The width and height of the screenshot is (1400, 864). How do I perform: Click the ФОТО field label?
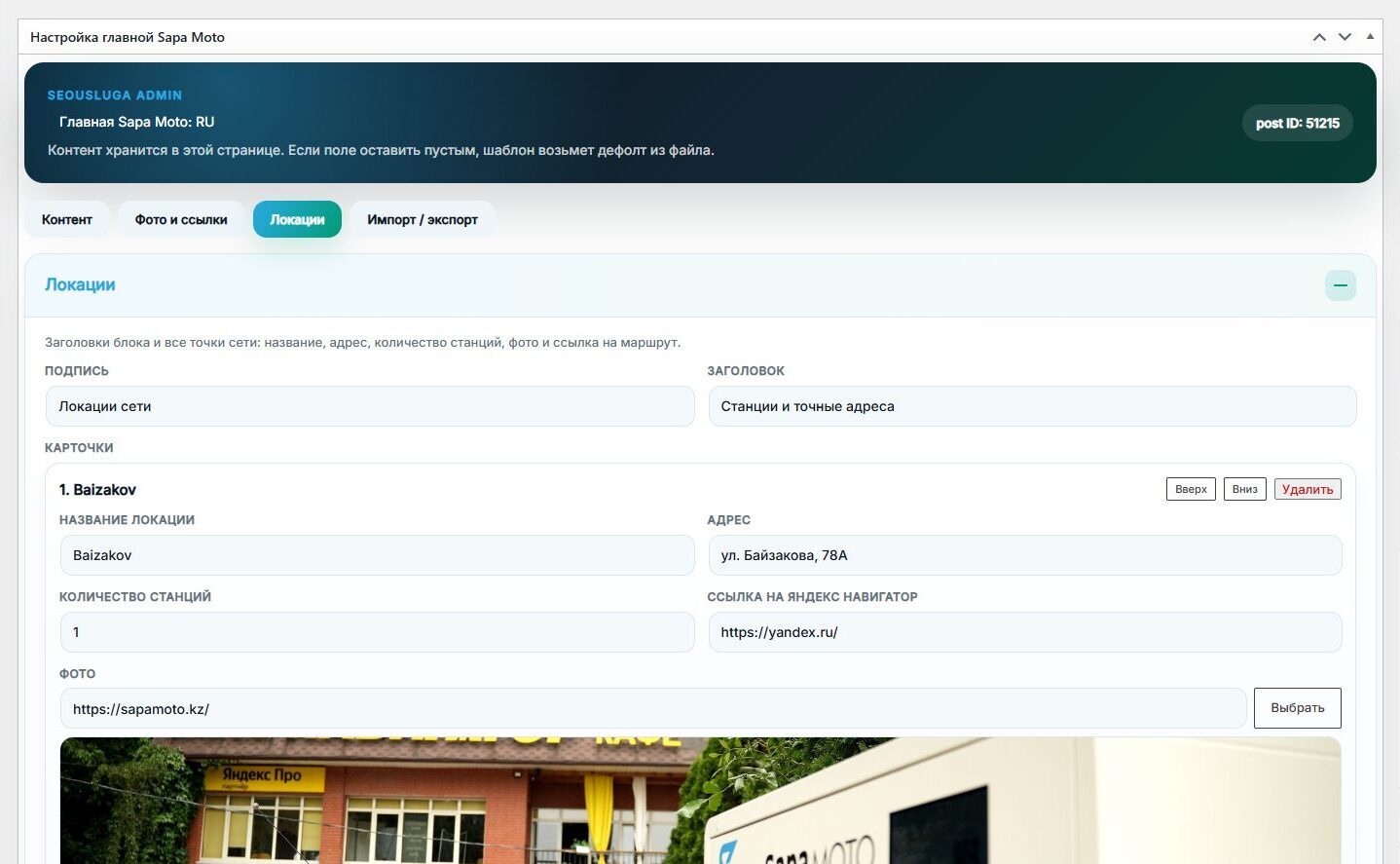point(77,674)
